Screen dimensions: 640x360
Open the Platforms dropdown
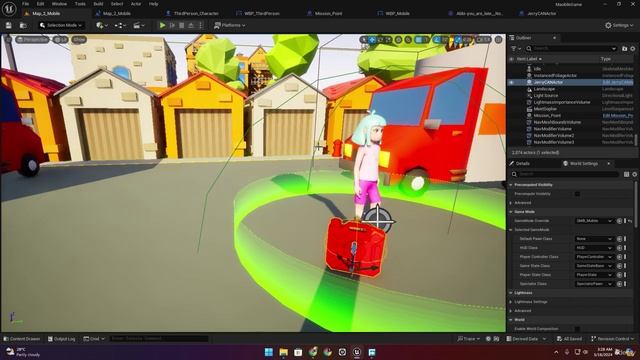[230, 25]
